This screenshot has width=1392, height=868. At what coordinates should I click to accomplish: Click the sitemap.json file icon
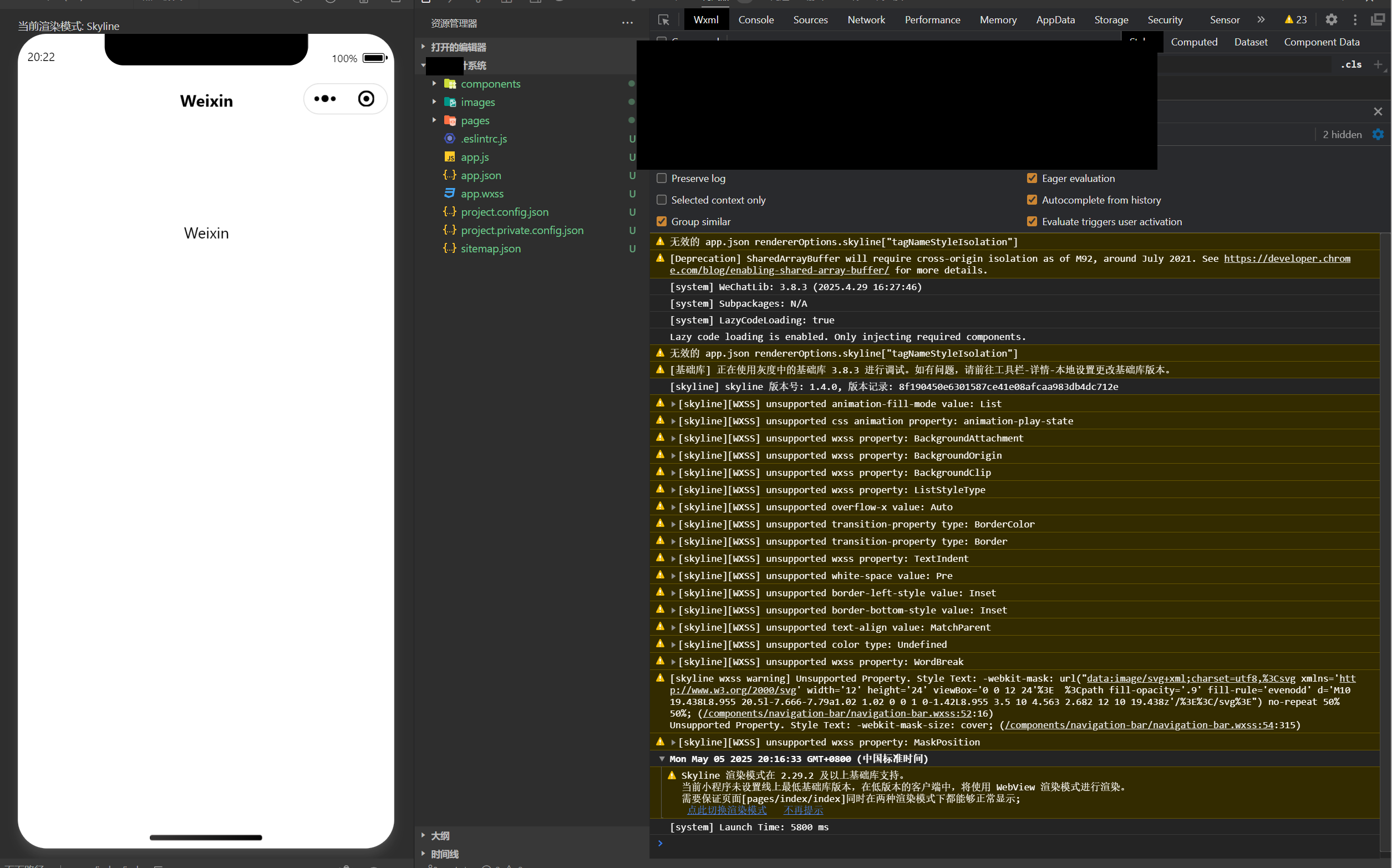pos(450,248)
